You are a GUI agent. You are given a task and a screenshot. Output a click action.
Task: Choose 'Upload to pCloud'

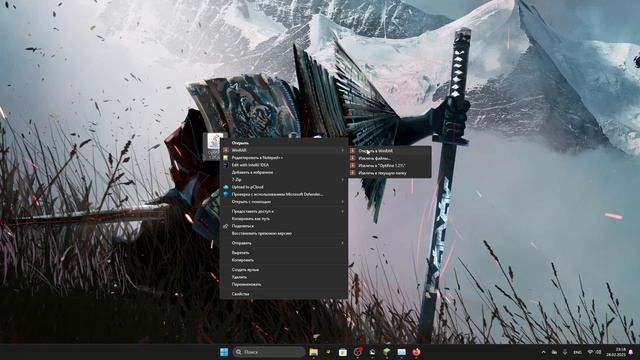point(284,187)
